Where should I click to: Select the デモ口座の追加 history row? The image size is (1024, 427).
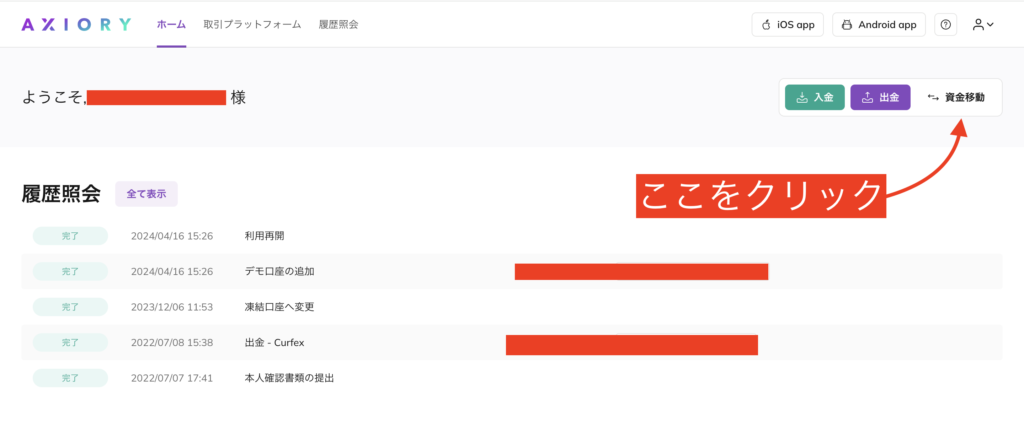point(285,271)
